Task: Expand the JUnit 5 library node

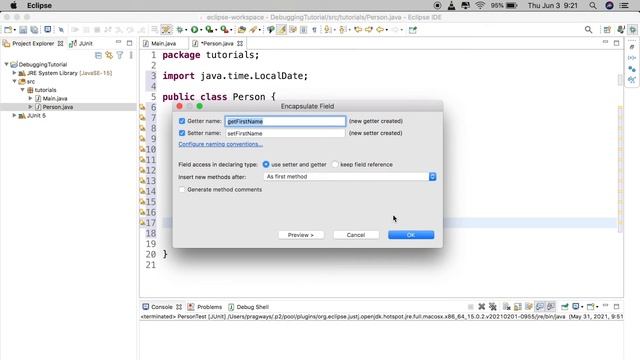Action: pos(14,116)
